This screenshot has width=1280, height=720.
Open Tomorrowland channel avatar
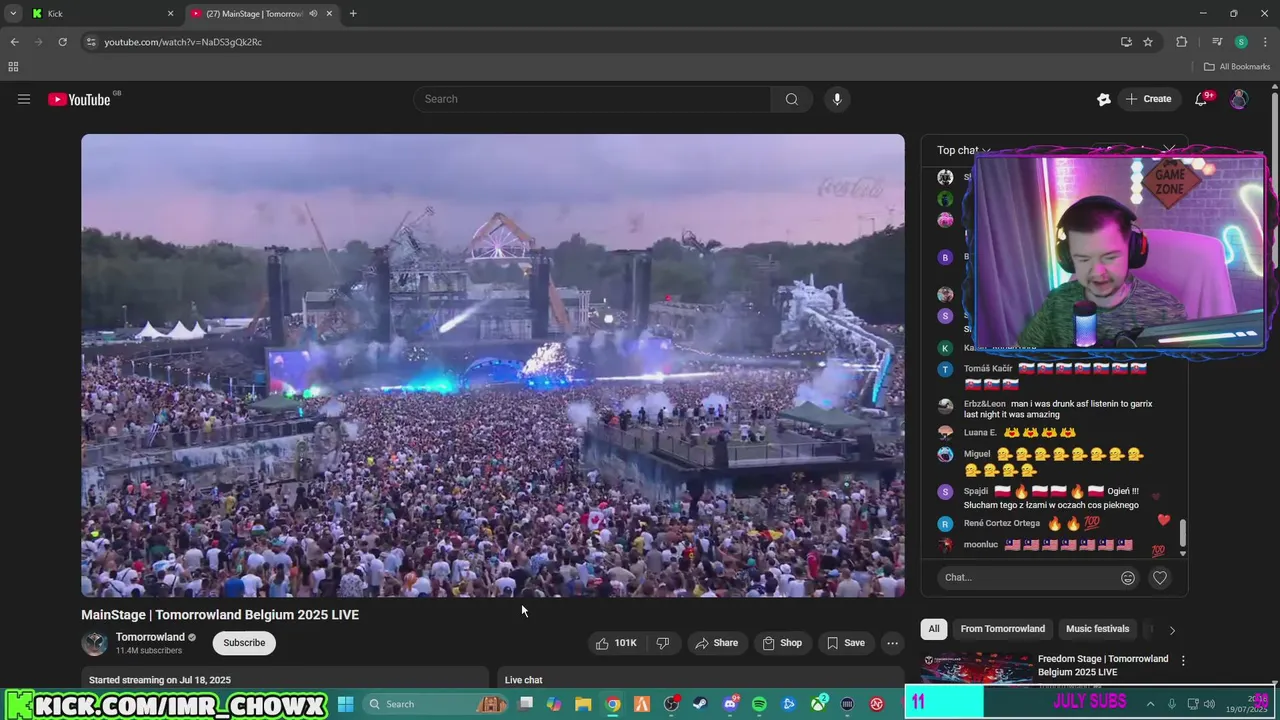click(x=94, y=643)
